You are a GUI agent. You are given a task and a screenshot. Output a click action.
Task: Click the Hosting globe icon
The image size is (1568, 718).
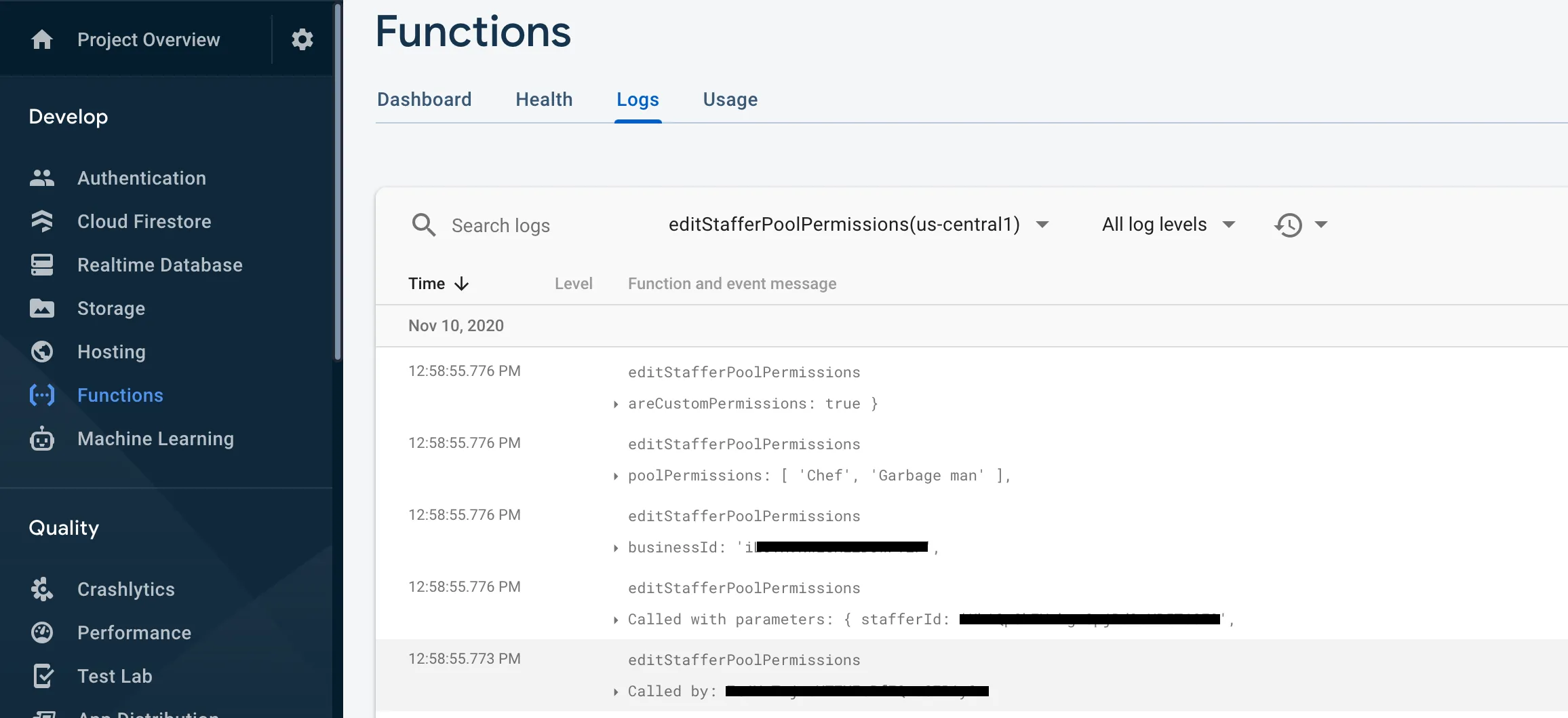tap(42, 352)
